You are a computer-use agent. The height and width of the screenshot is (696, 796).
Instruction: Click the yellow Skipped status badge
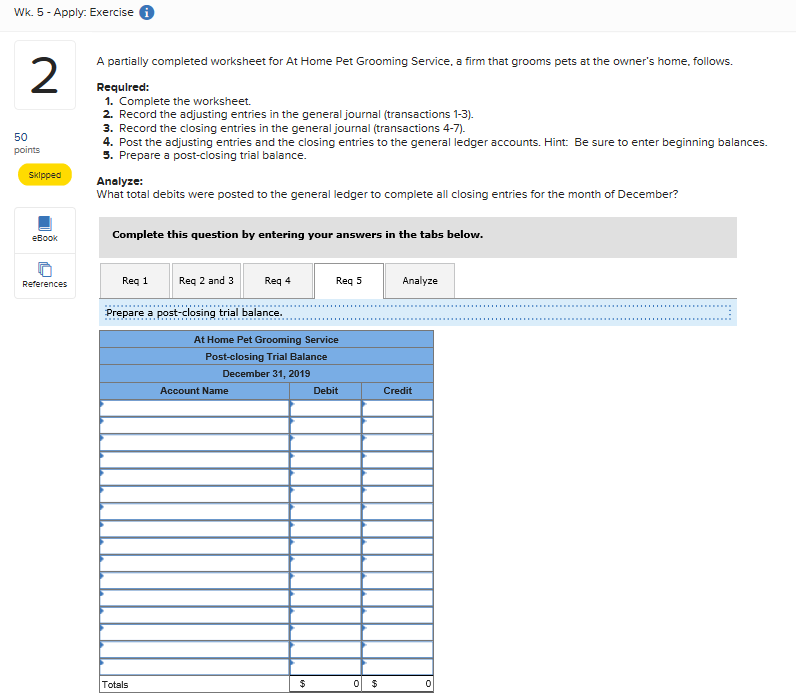45,175
